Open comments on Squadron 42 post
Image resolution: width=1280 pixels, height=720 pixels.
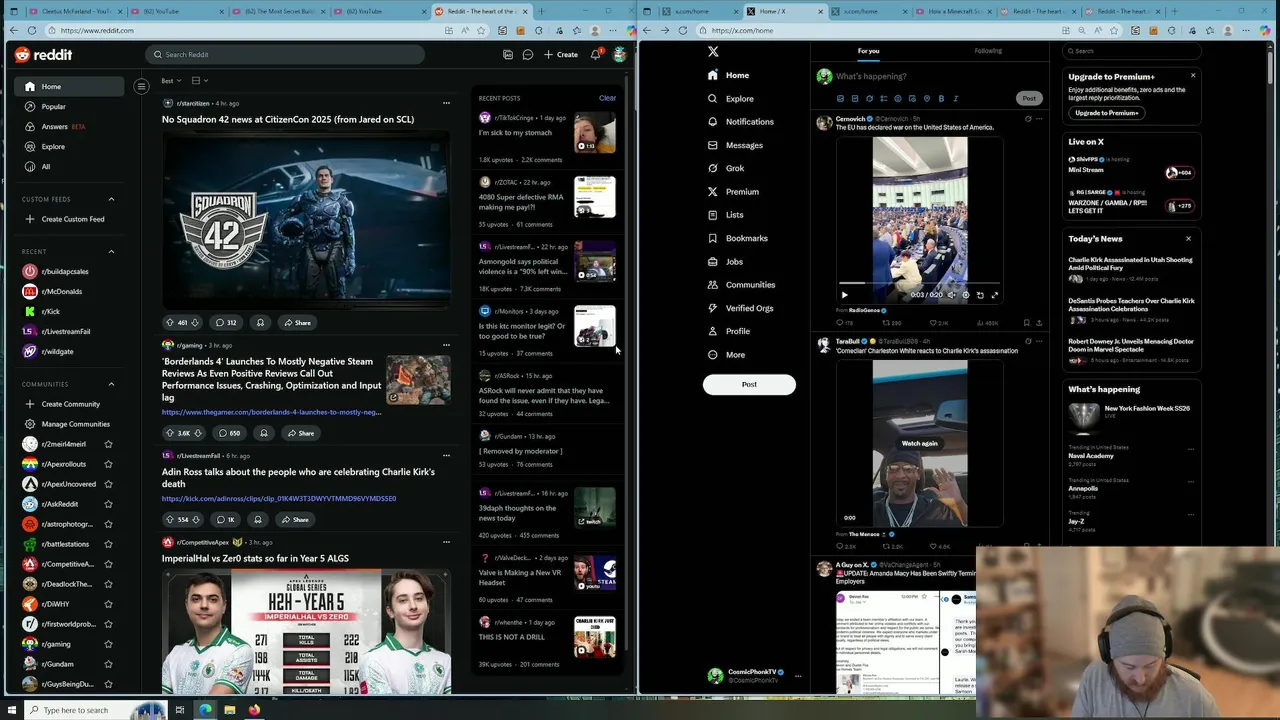pyautogui.click(x=226, y=322)
